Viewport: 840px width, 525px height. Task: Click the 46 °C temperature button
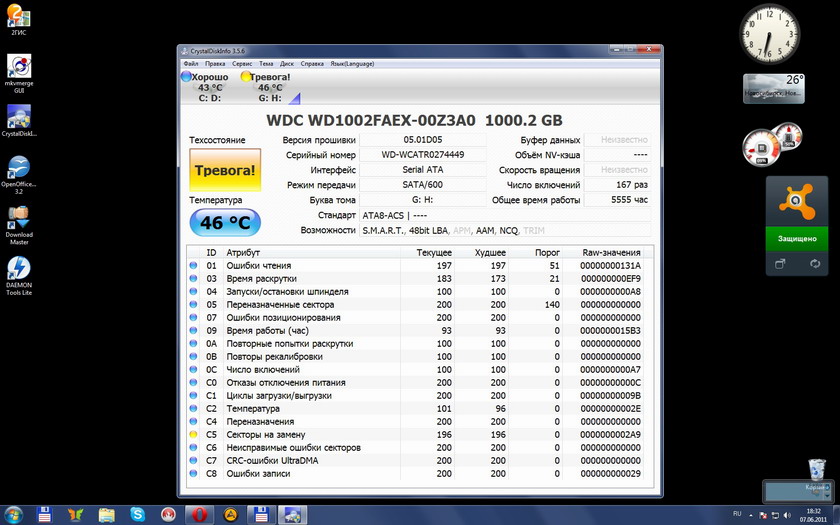tap(225, 223)
